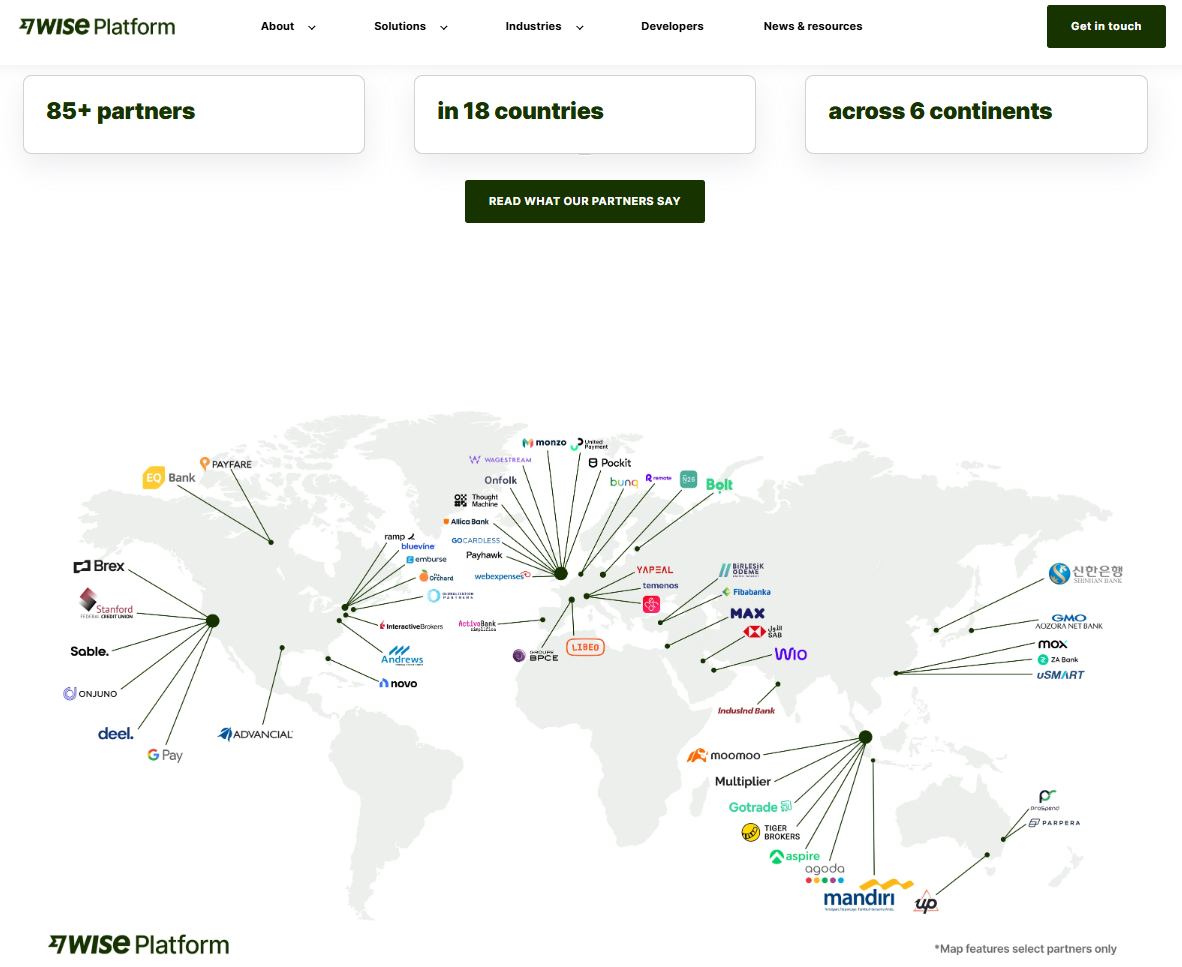This screenshot has width=1182, height=967.
Task: Click the Wio logo
Action: [791, 654]
